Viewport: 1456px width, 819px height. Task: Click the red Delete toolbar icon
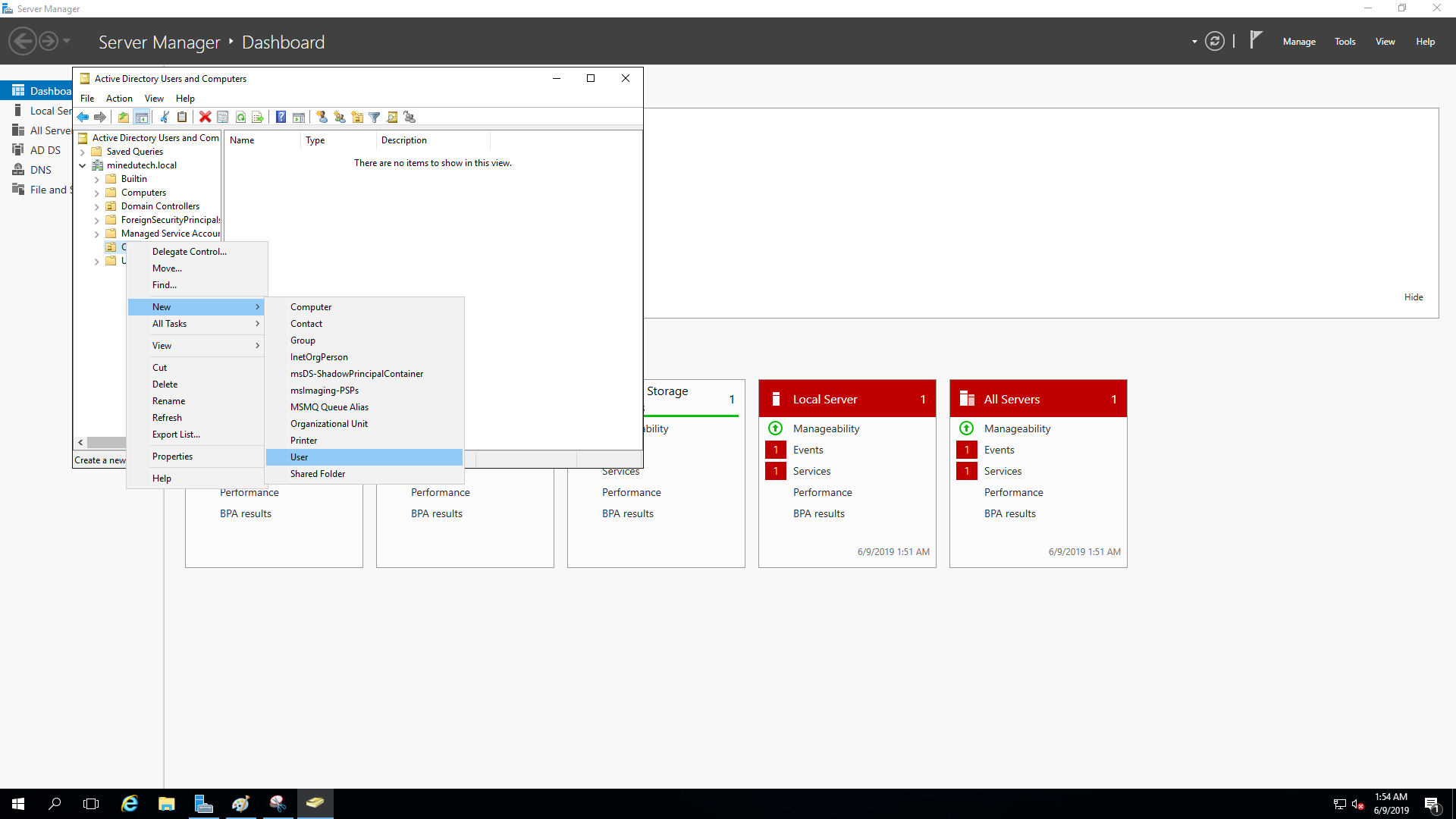(205, 117)
